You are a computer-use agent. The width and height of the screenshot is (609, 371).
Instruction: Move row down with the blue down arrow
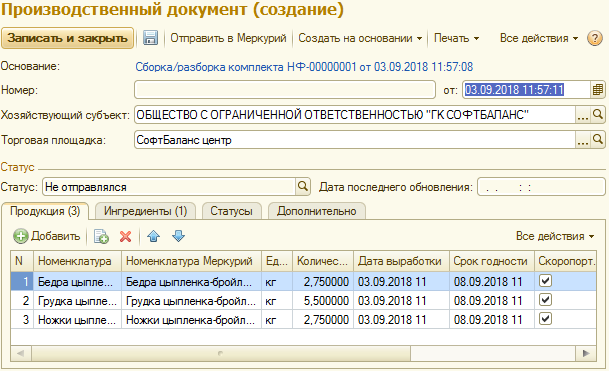[178, 236]
